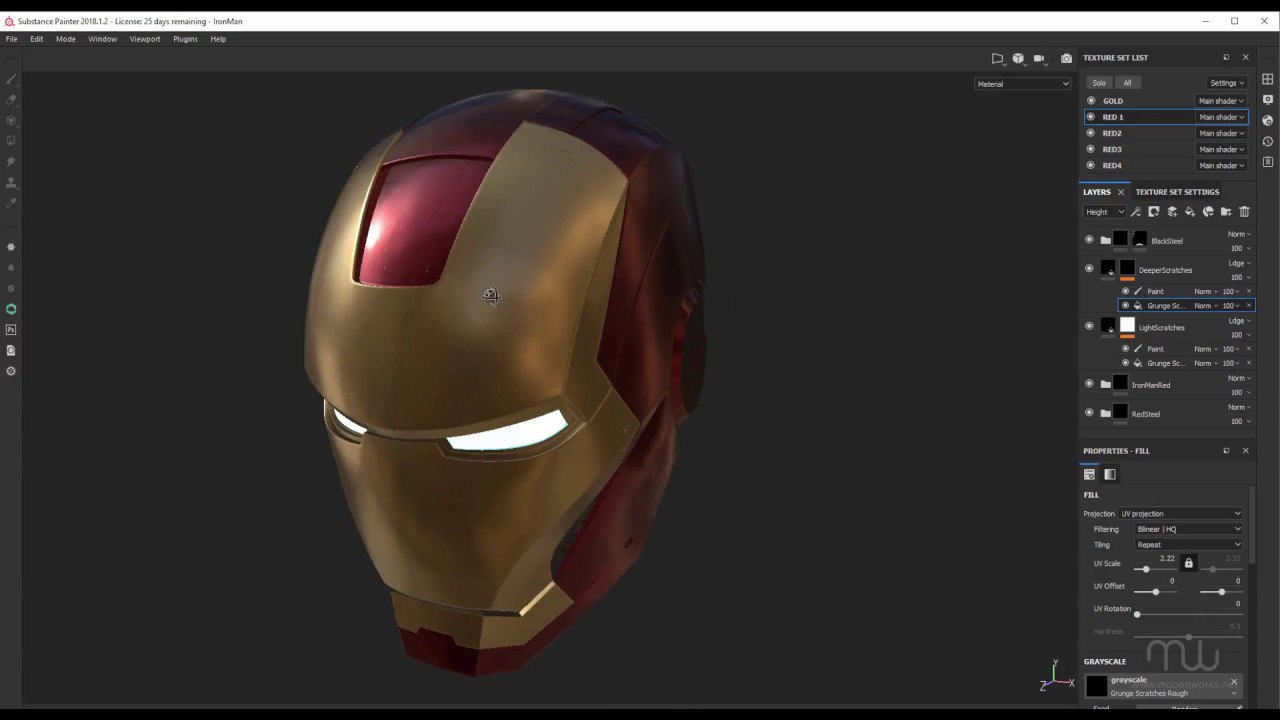The width and height of the screenshot is (1280, 720).
Task: Open the Settings dropdown in Texture Set List
Action: pyautogui.click(x=1227, y=83)
